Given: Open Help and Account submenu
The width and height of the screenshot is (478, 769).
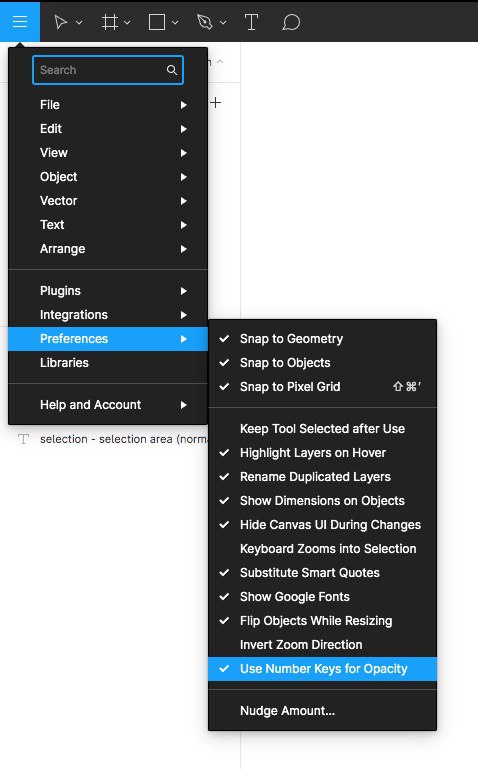Looking at the screenshot, I should [108, 405].
